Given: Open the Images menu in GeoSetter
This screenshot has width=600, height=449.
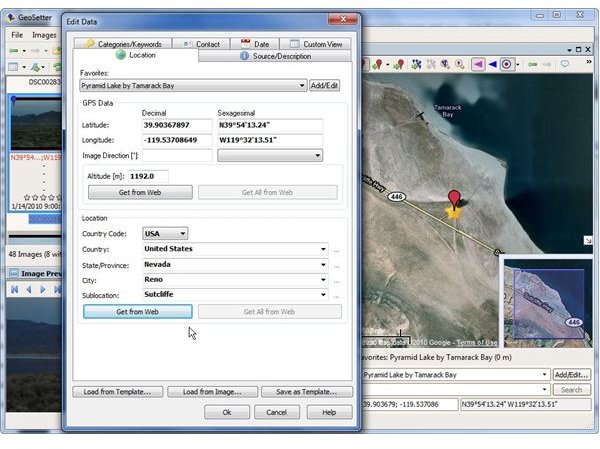Looking at the screenshot, I should [44, 35].
